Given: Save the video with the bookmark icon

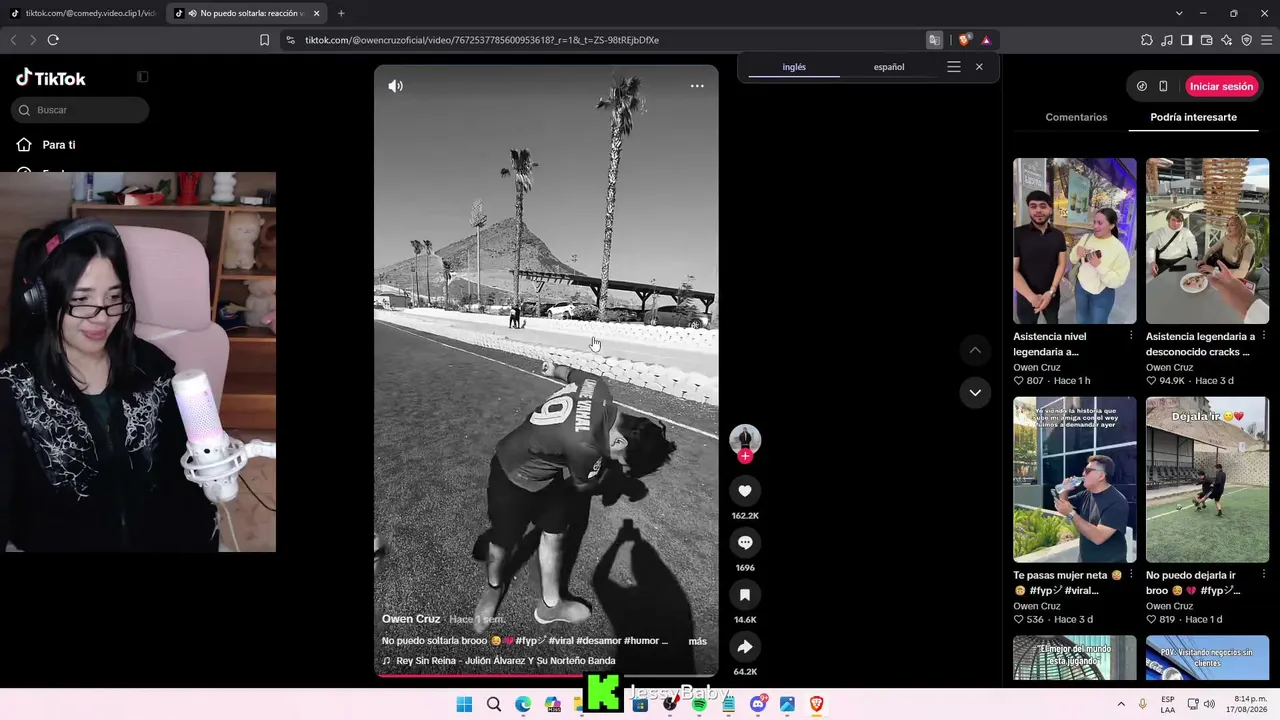Looking at the screenshot, I should click(745, 595).
